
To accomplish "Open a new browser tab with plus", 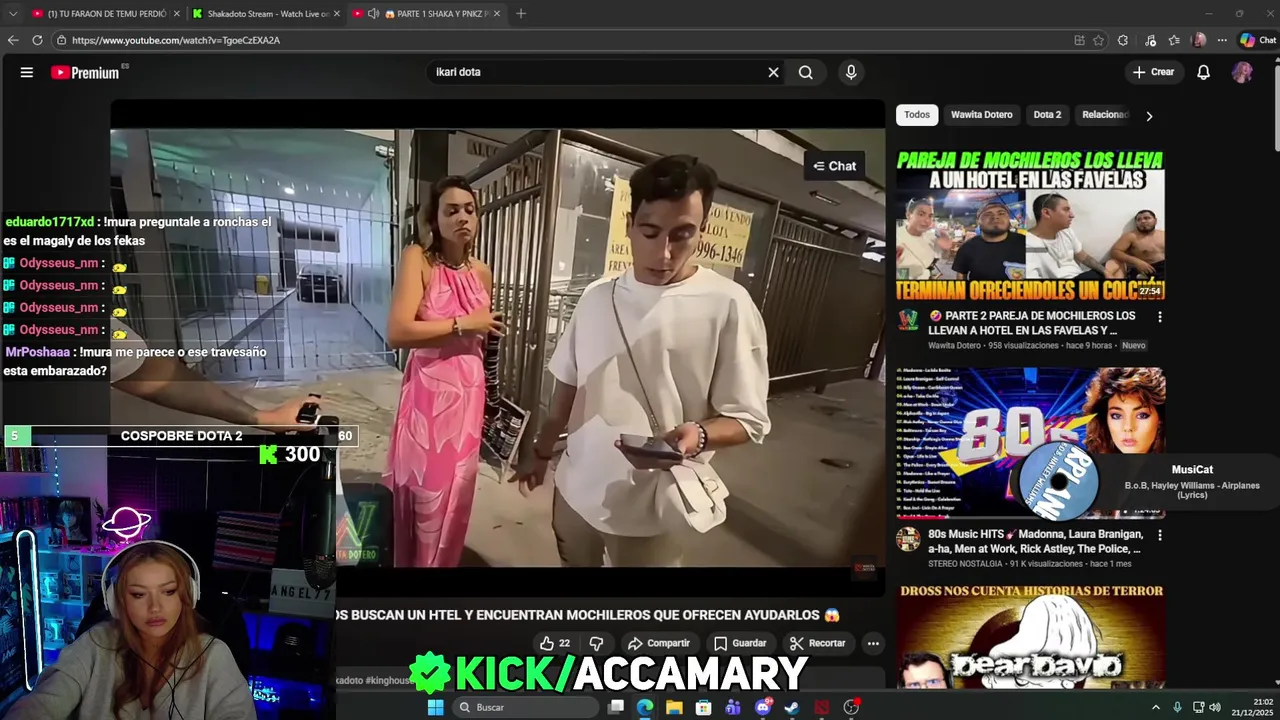I will coord(521,14).
